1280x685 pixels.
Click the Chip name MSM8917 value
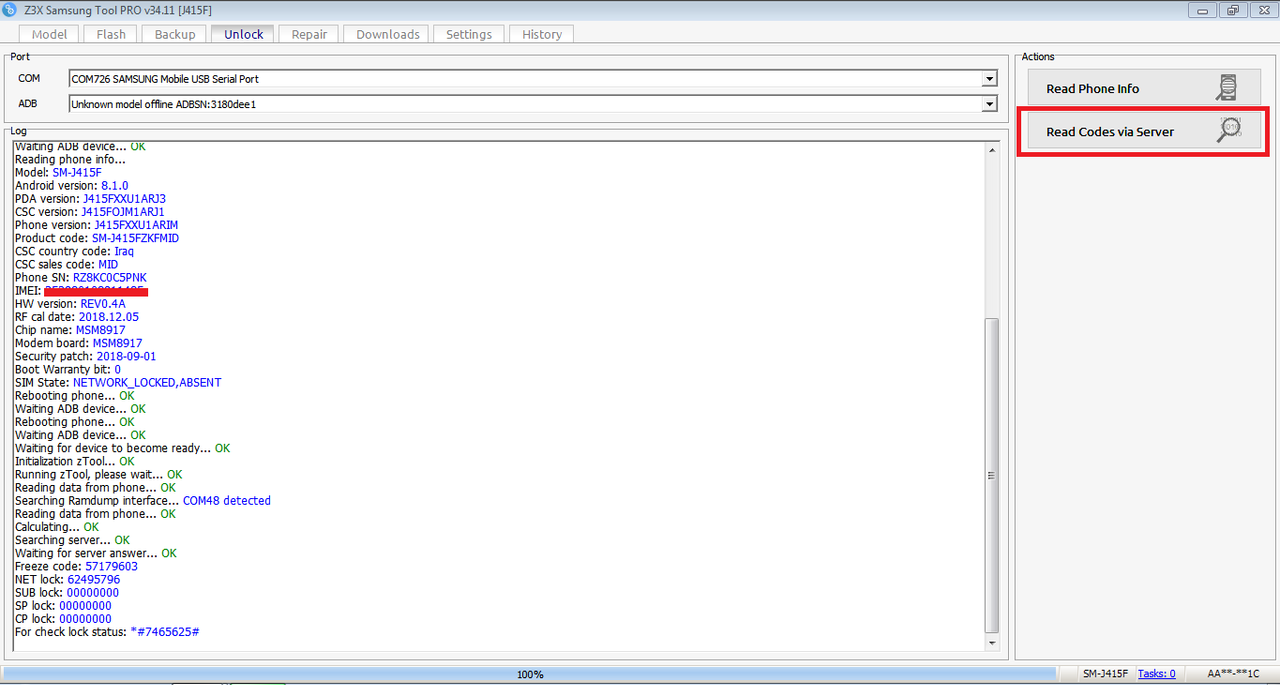point(101,330)
